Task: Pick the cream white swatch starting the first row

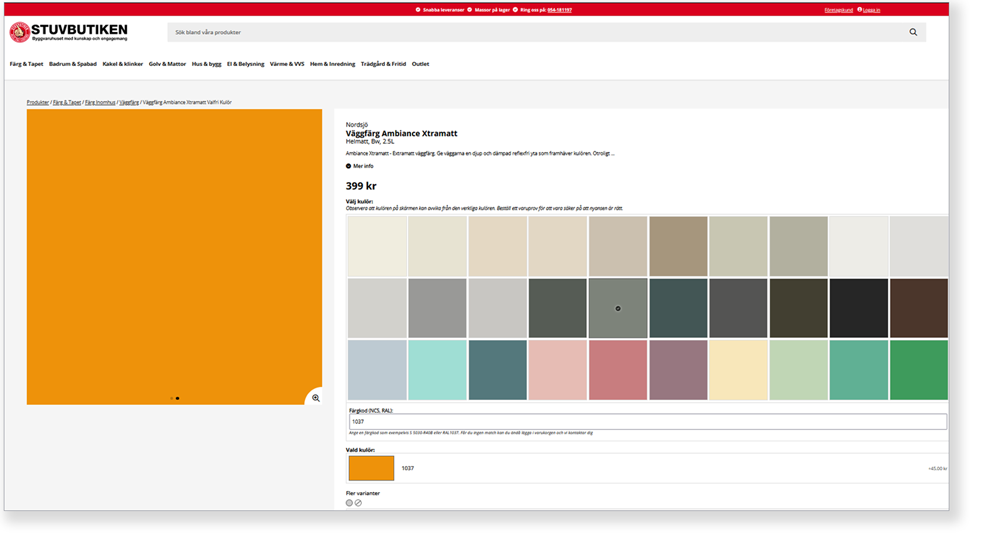Action: (377, 246)
